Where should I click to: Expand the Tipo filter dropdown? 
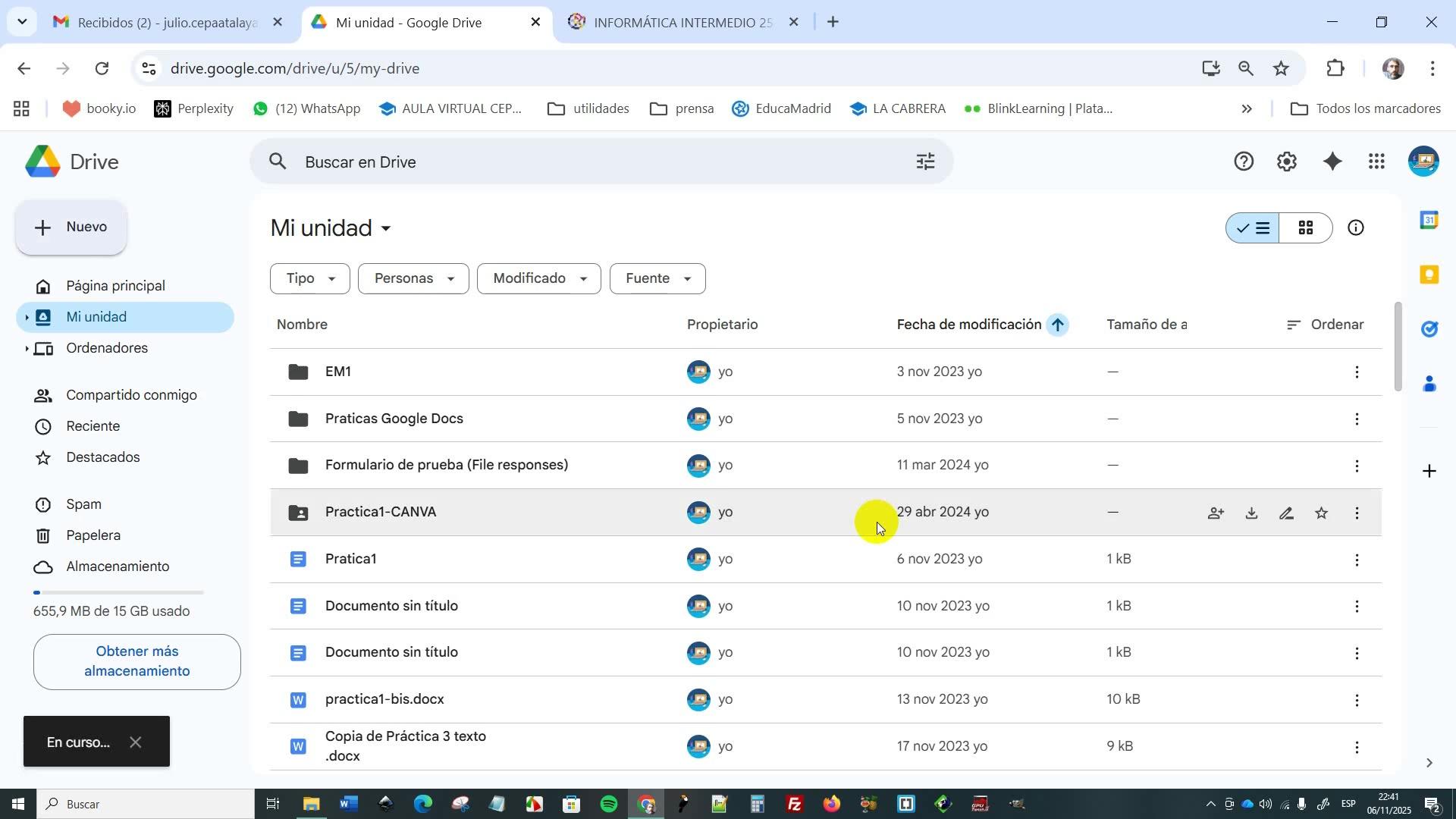pyautogui.click(x=310, y=279)
